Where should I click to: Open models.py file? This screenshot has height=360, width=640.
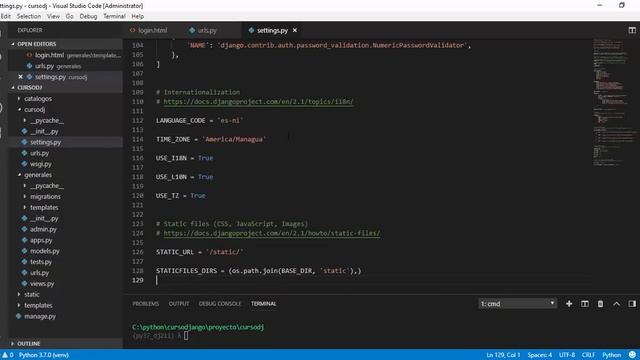44,251
